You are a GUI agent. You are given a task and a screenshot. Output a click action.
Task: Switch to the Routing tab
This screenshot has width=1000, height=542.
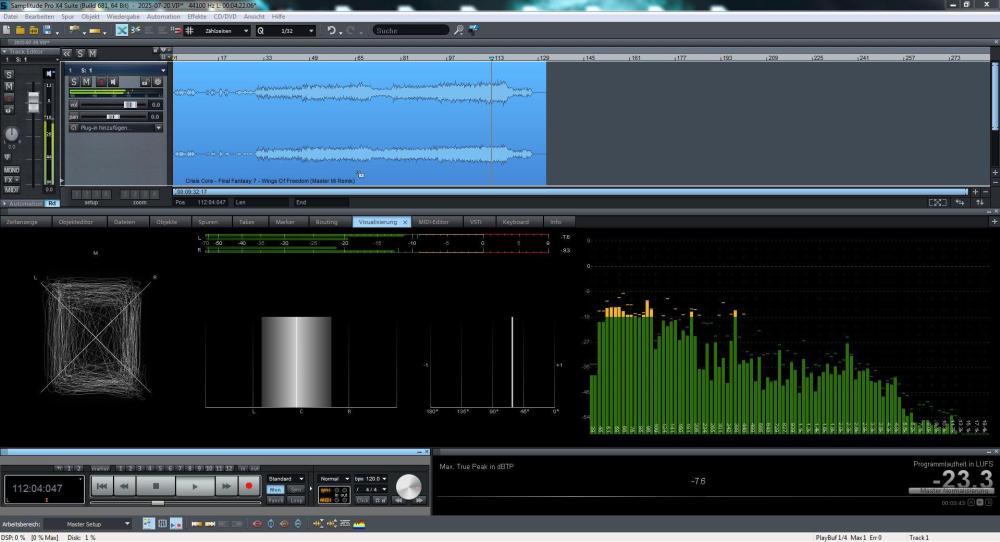click(x=327, y=222)
